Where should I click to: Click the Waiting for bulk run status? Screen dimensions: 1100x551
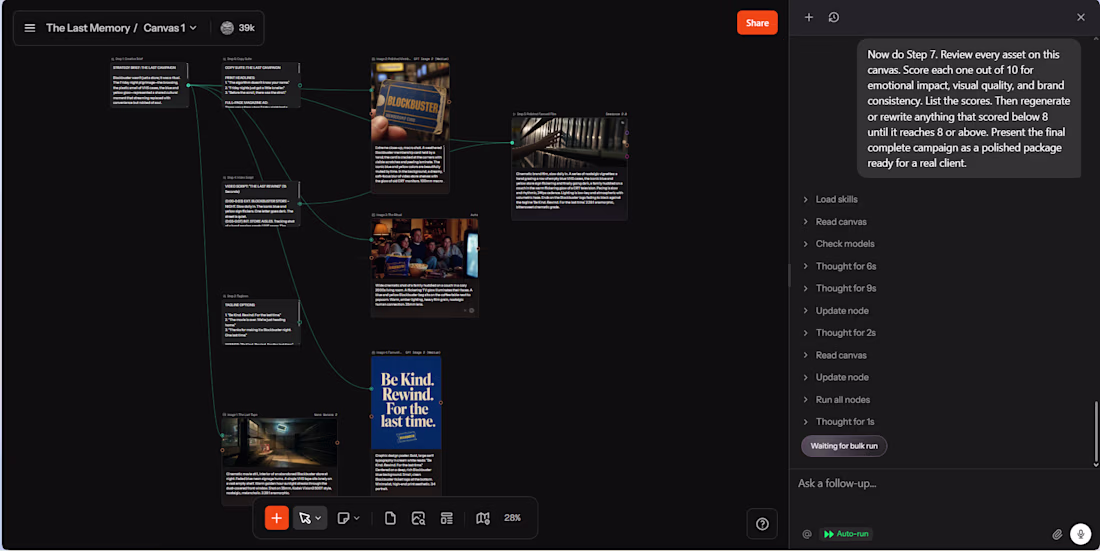(x=844, y=446)
